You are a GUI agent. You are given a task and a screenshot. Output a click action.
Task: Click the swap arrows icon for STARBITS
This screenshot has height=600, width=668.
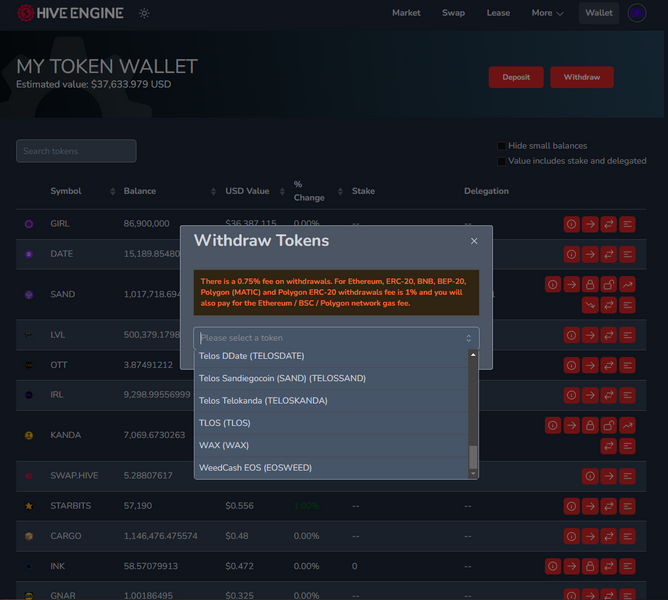(609, 506)
